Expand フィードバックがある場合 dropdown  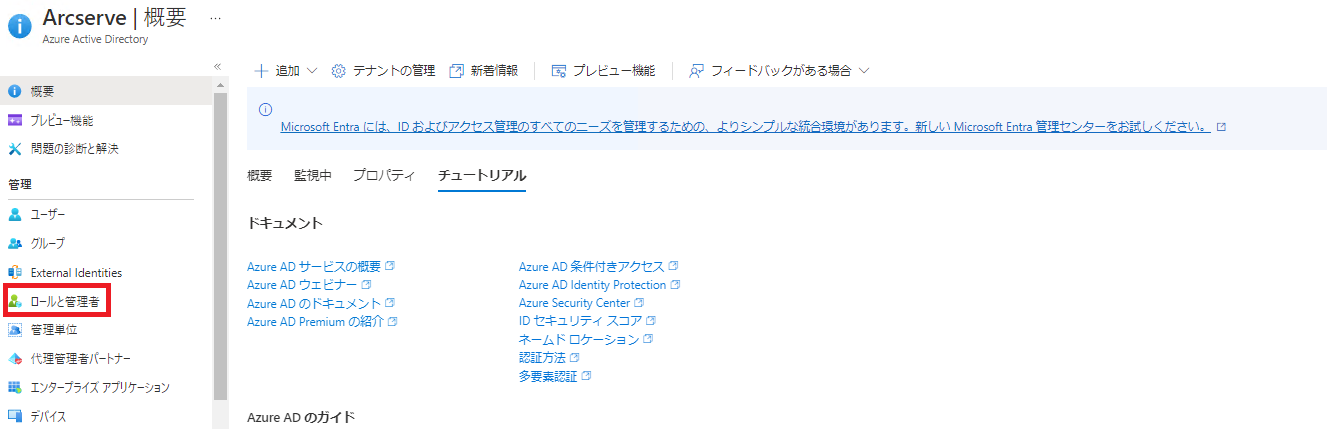[780, 71]
